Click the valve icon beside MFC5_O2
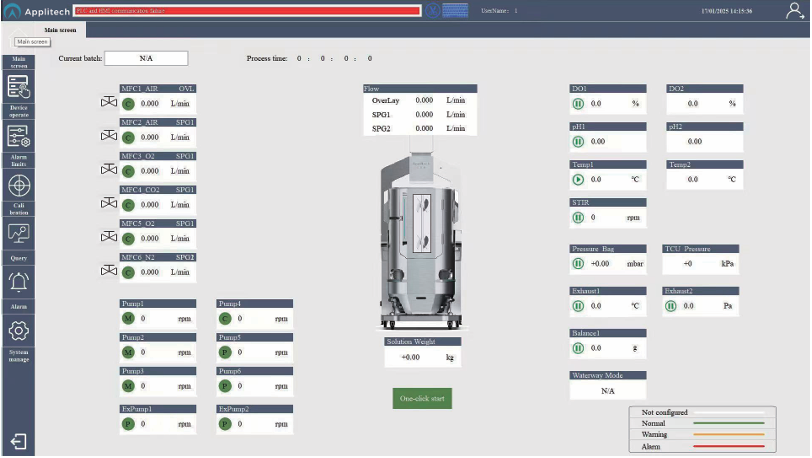This screenshot has height=458, width=812. [x=109, y=236]
